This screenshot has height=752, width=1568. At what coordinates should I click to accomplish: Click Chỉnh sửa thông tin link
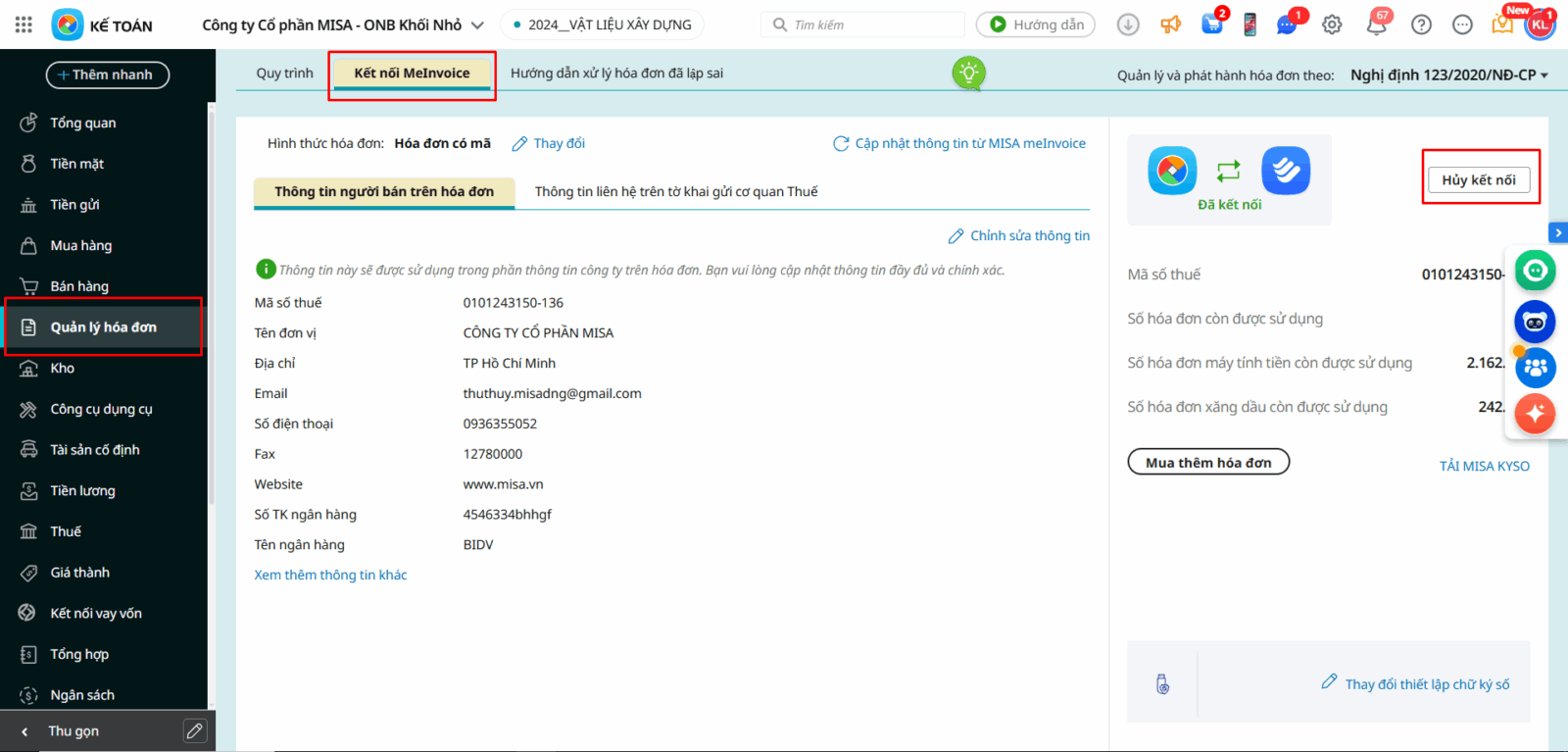1019,235
